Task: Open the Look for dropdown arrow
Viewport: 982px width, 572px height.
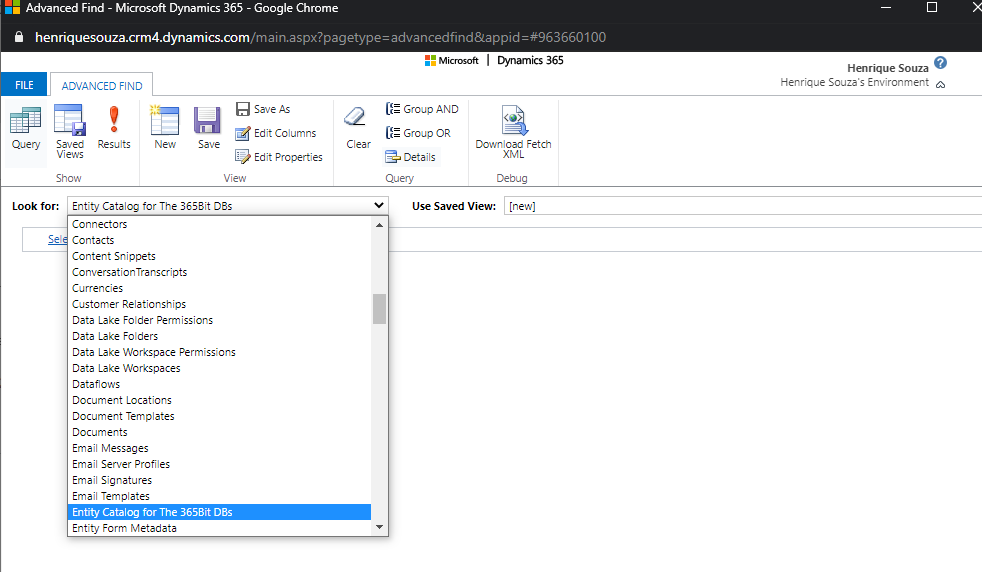Action: pyautogui.click(x=378, y=205)
